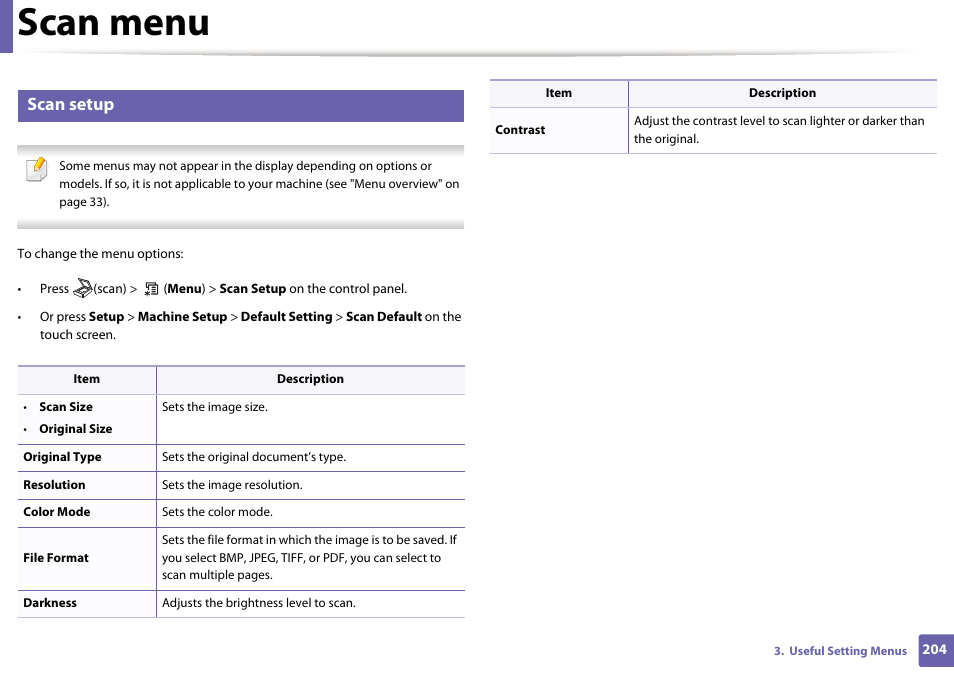Click the Description header of the Contrast table
Screen dimensions: 954x675
[x=782, y=92]
